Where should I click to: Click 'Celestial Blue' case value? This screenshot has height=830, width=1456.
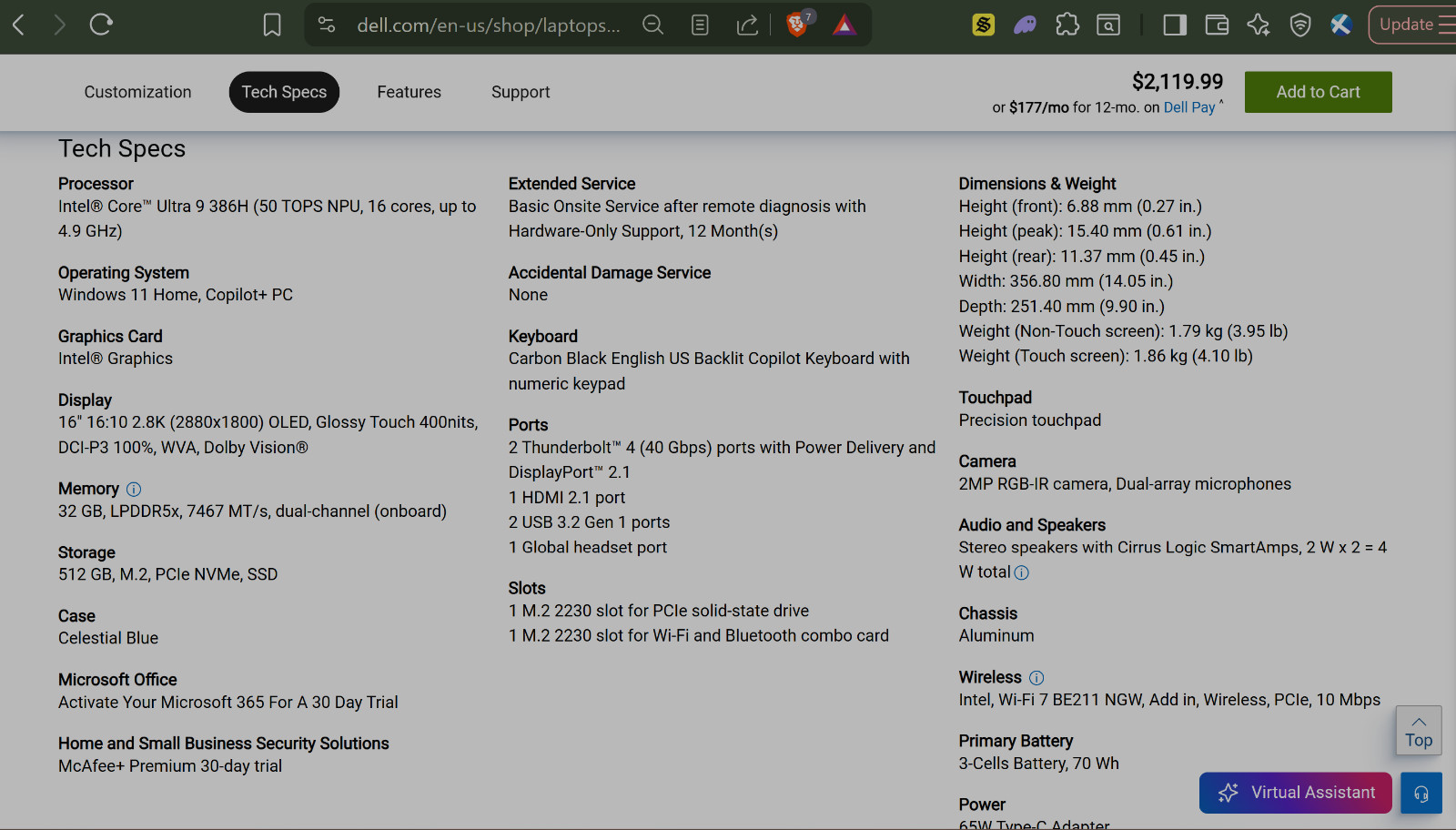(108, 638)
